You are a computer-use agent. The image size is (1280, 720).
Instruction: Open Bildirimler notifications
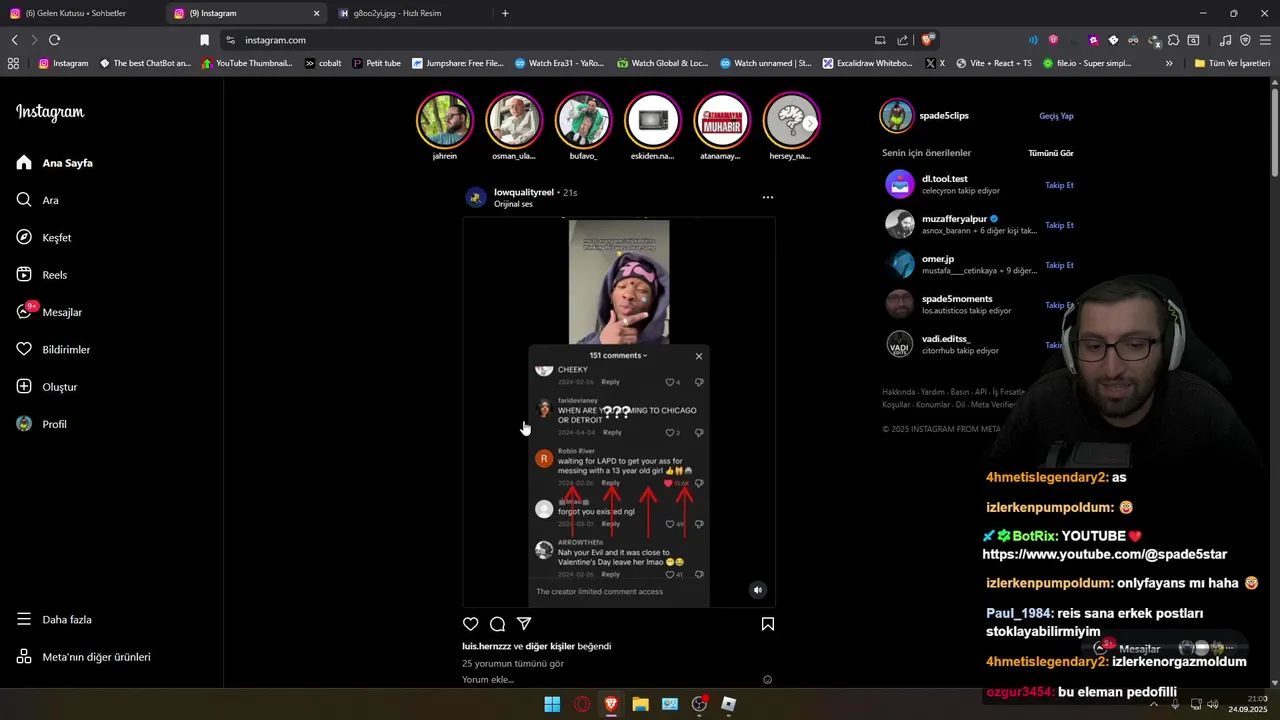coord(52,349)
